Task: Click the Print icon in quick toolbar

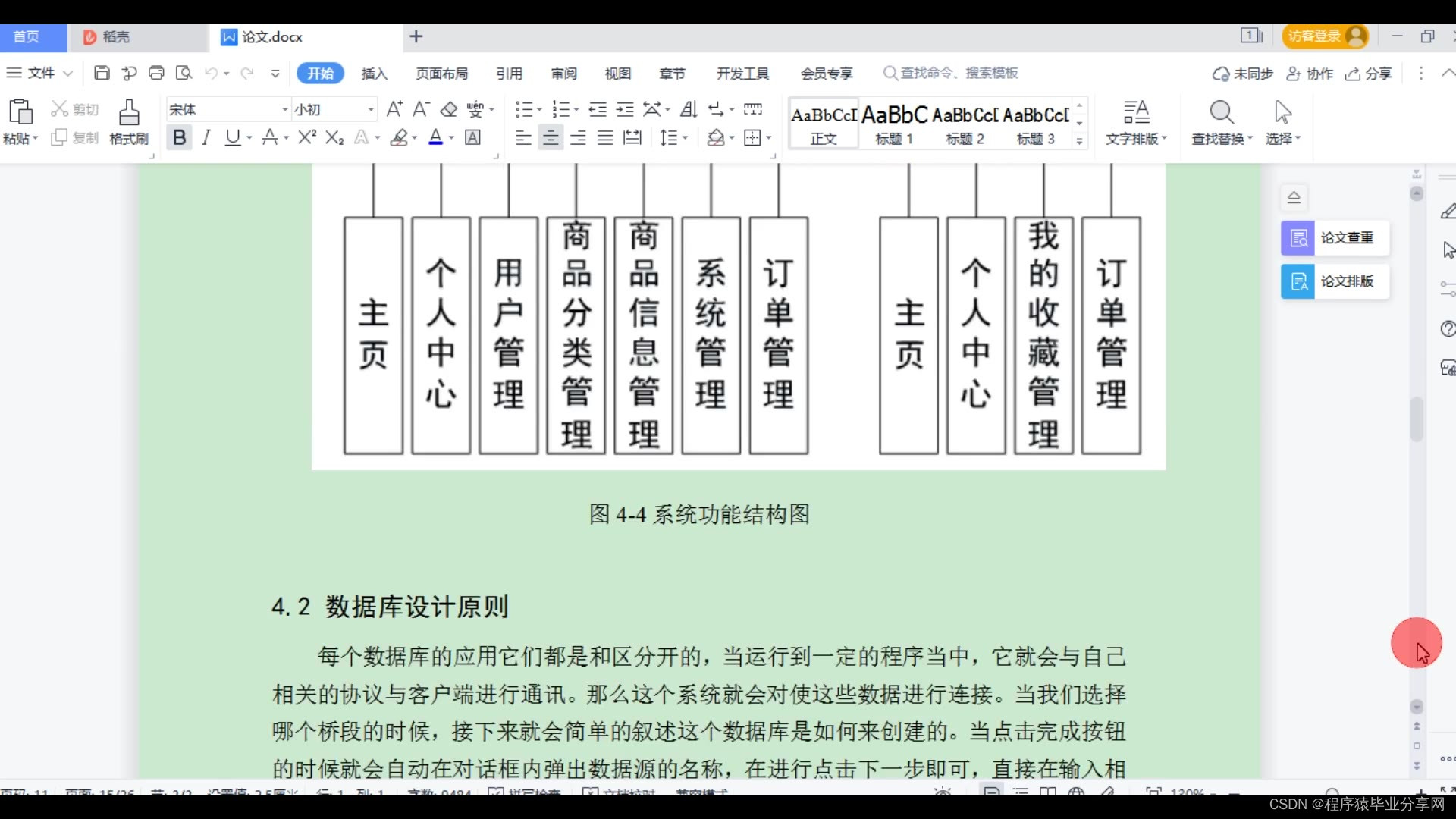Action: [156, 73]
